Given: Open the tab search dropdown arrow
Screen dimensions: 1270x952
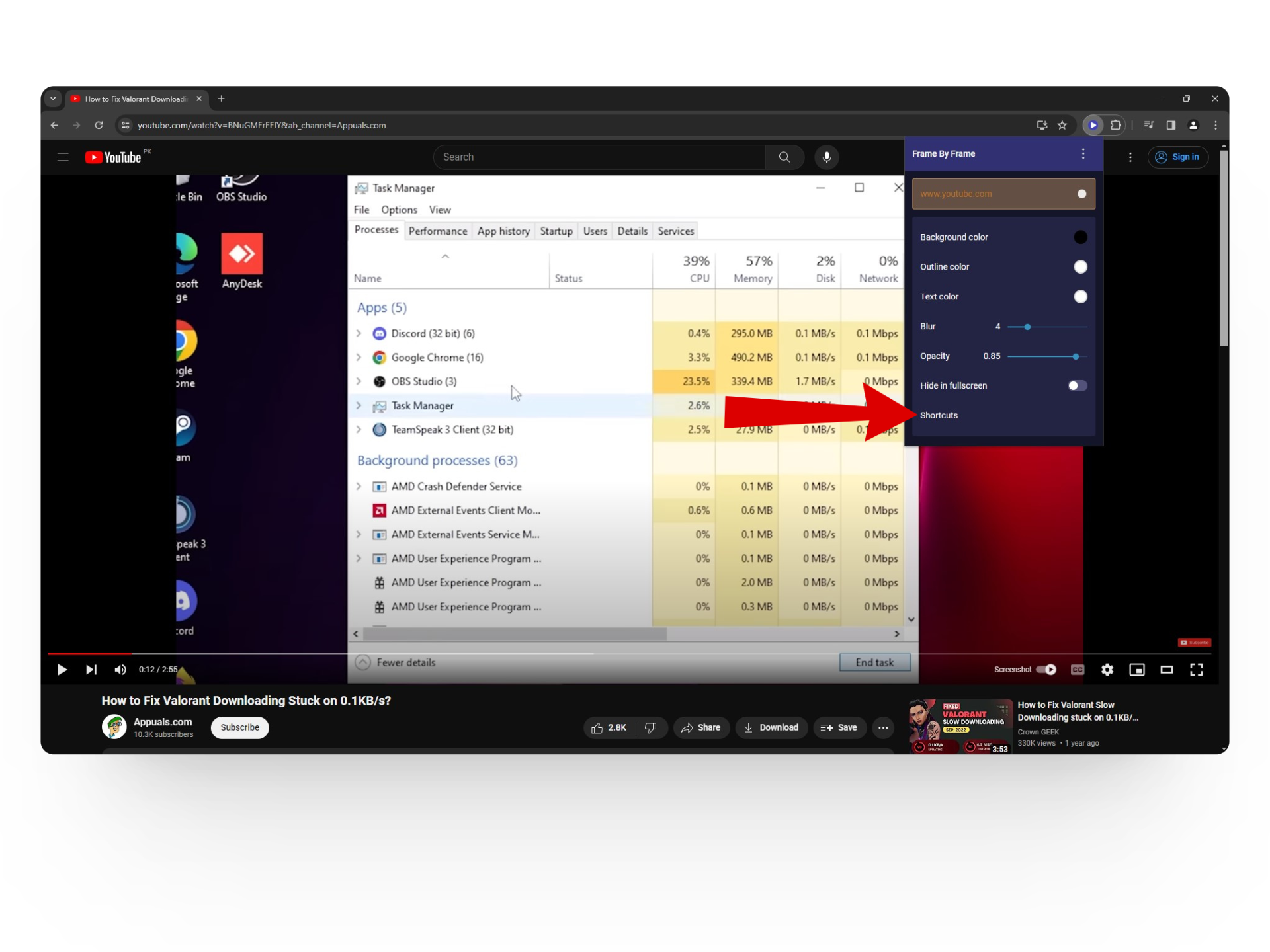Looking at the screenshot, I should [x=53, y=99].
